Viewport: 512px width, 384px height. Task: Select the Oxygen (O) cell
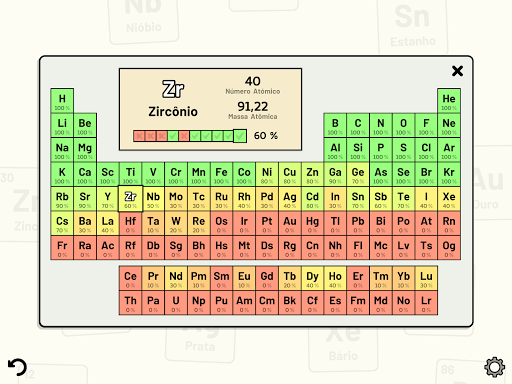coord(403,125)
